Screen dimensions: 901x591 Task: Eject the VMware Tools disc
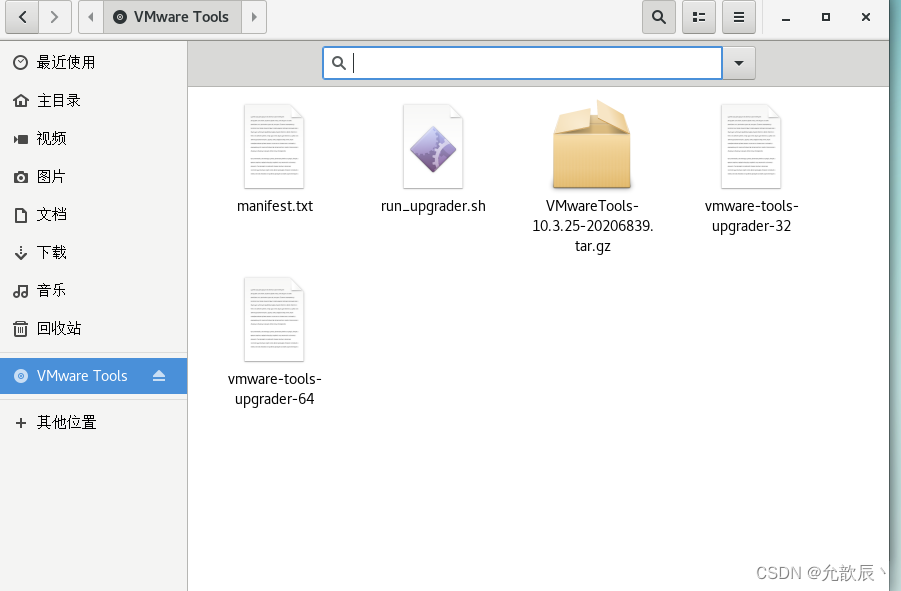tap(159, 376)
